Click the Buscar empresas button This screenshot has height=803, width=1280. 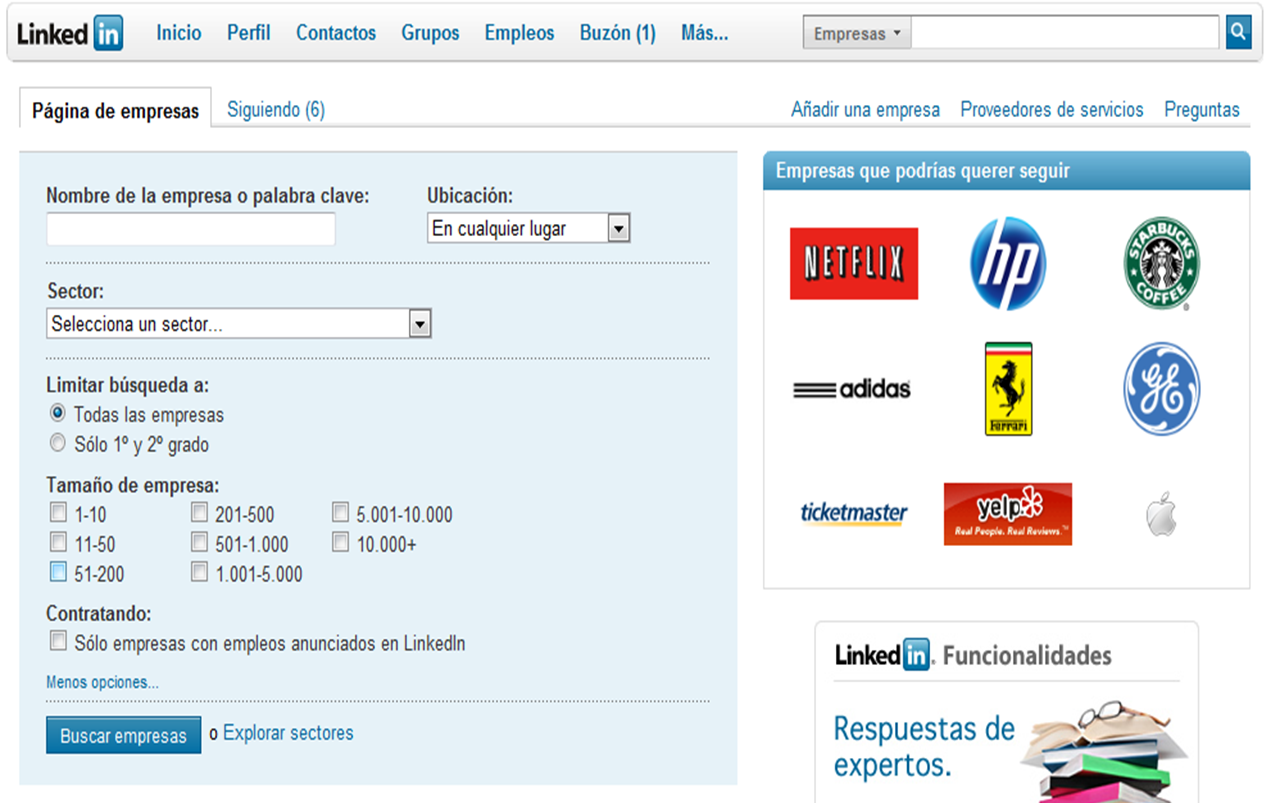pos(123,736)
